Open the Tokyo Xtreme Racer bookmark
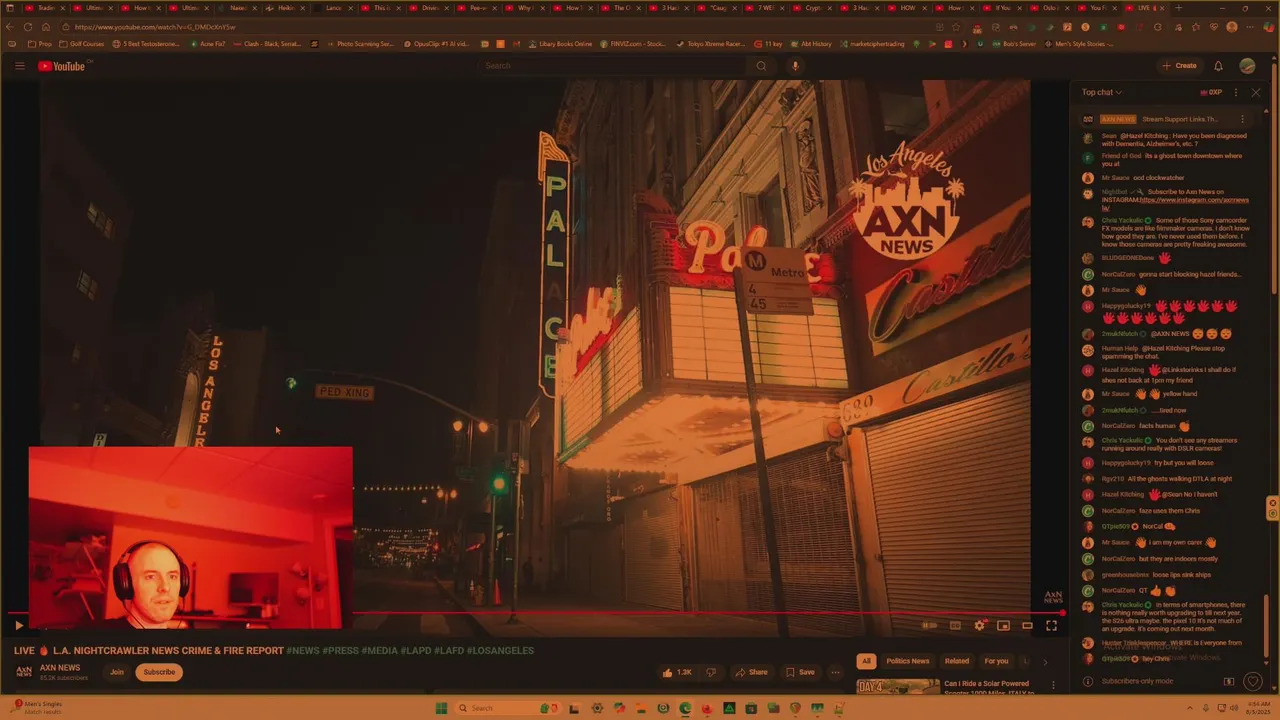The width and height of the screenshot is (1280, 720). tap(711, 44)
